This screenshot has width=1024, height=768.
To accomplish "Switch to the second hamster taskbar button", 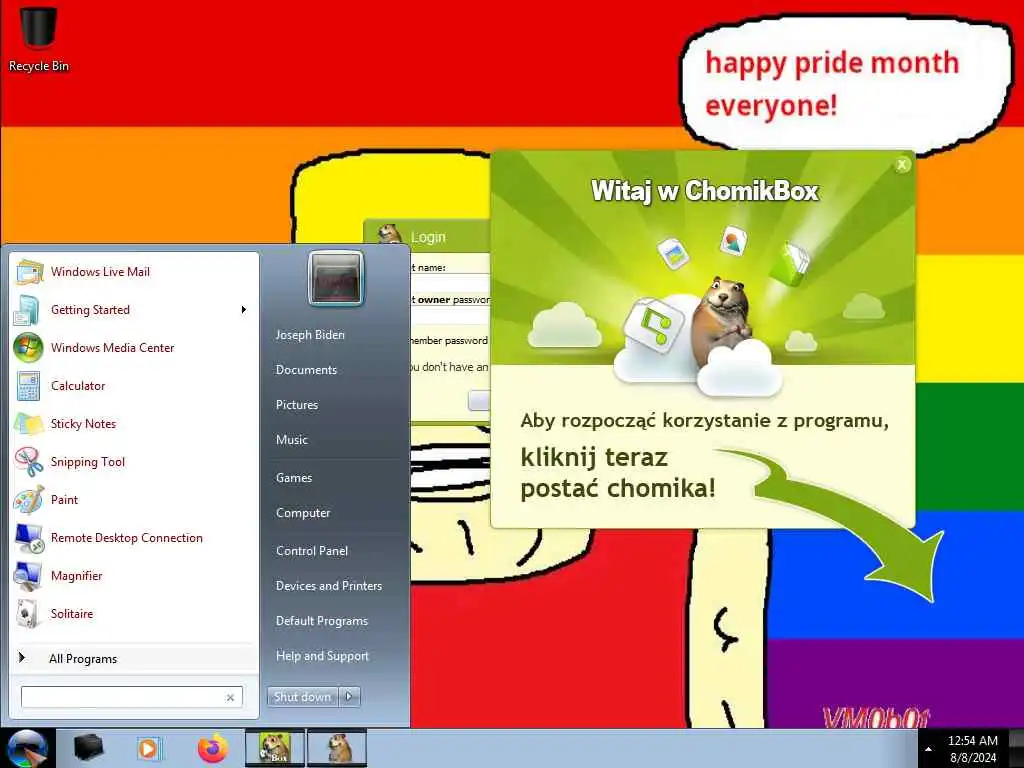I will point(337,748).
